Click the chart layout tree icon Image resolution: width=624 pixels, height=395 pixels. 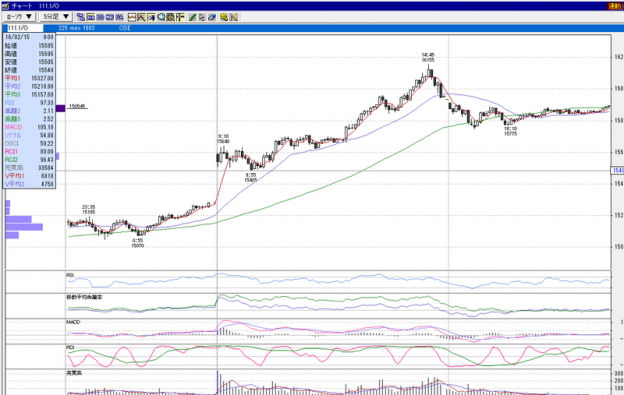click(81, 17)
